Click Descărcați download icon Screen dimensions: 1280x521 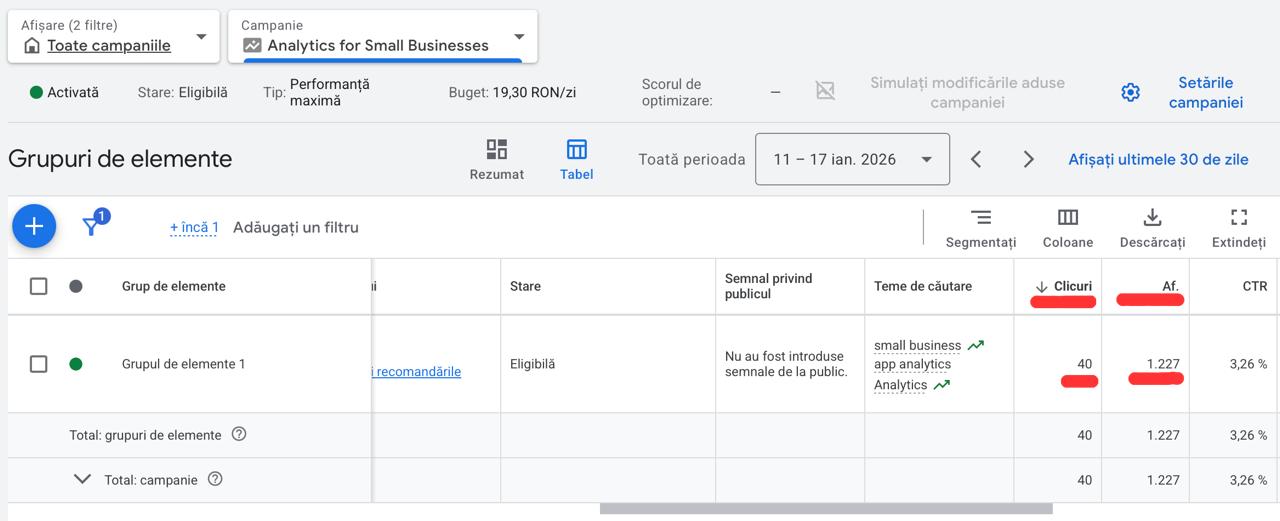click(x=1152, y=228)
